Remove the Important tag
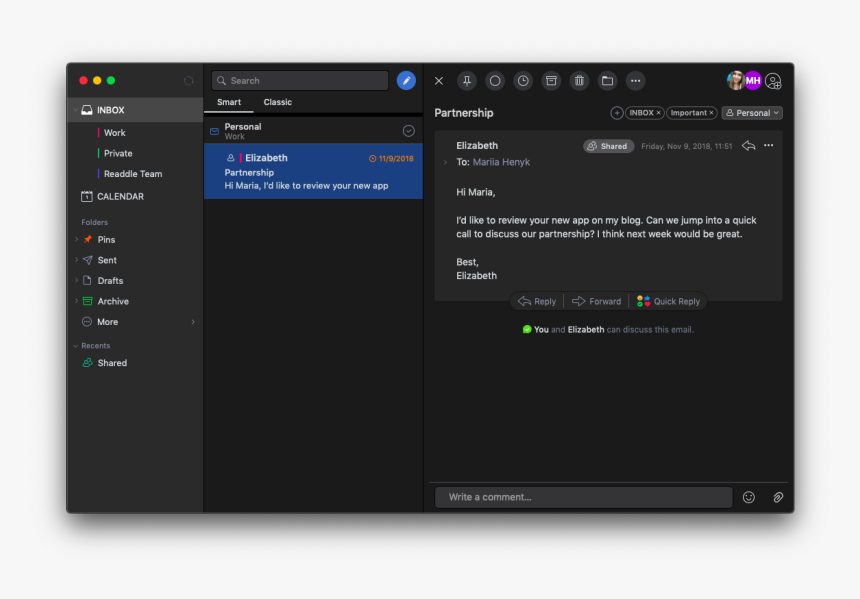The image size is (860, 599). click(711, 113)
